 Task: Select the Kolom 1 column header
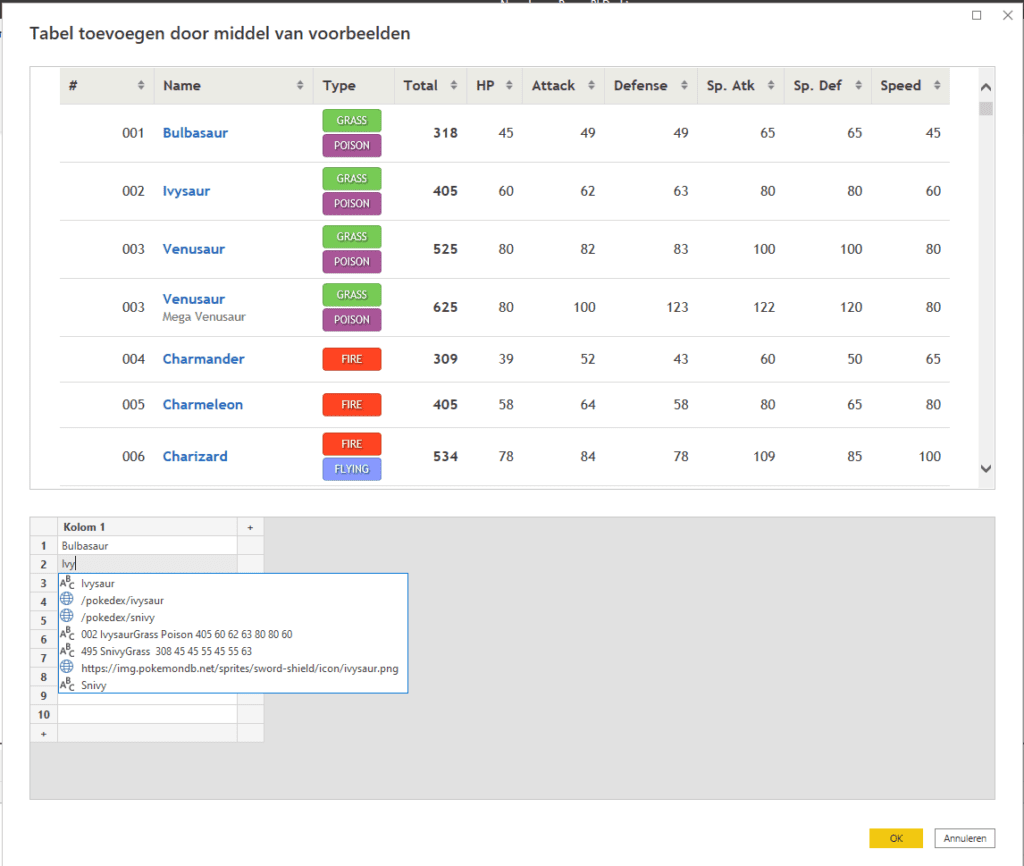click(148, 527)
